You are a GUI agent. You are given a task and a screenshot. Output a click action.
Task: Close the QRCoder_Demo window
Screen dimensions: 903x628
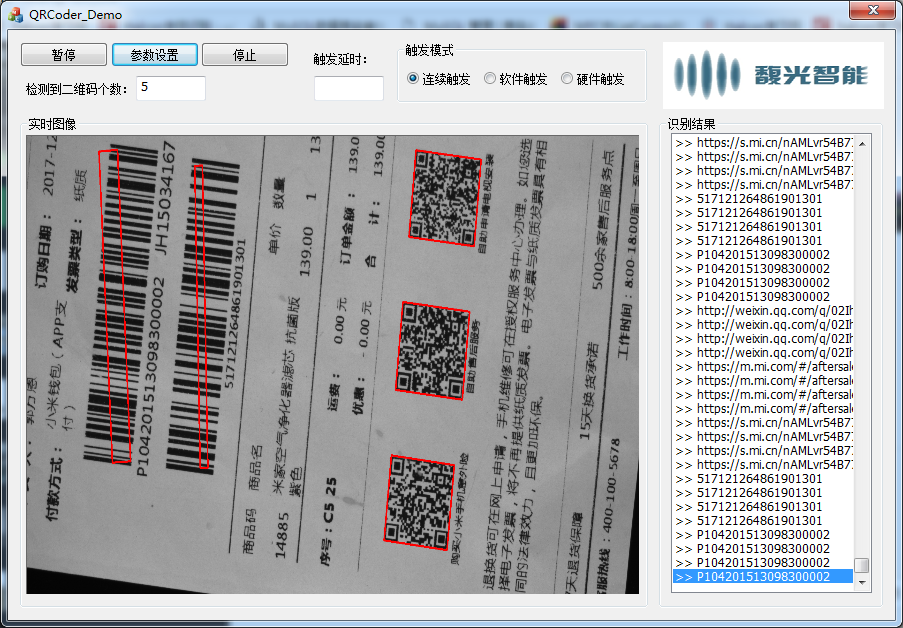(x=872, y=10)
